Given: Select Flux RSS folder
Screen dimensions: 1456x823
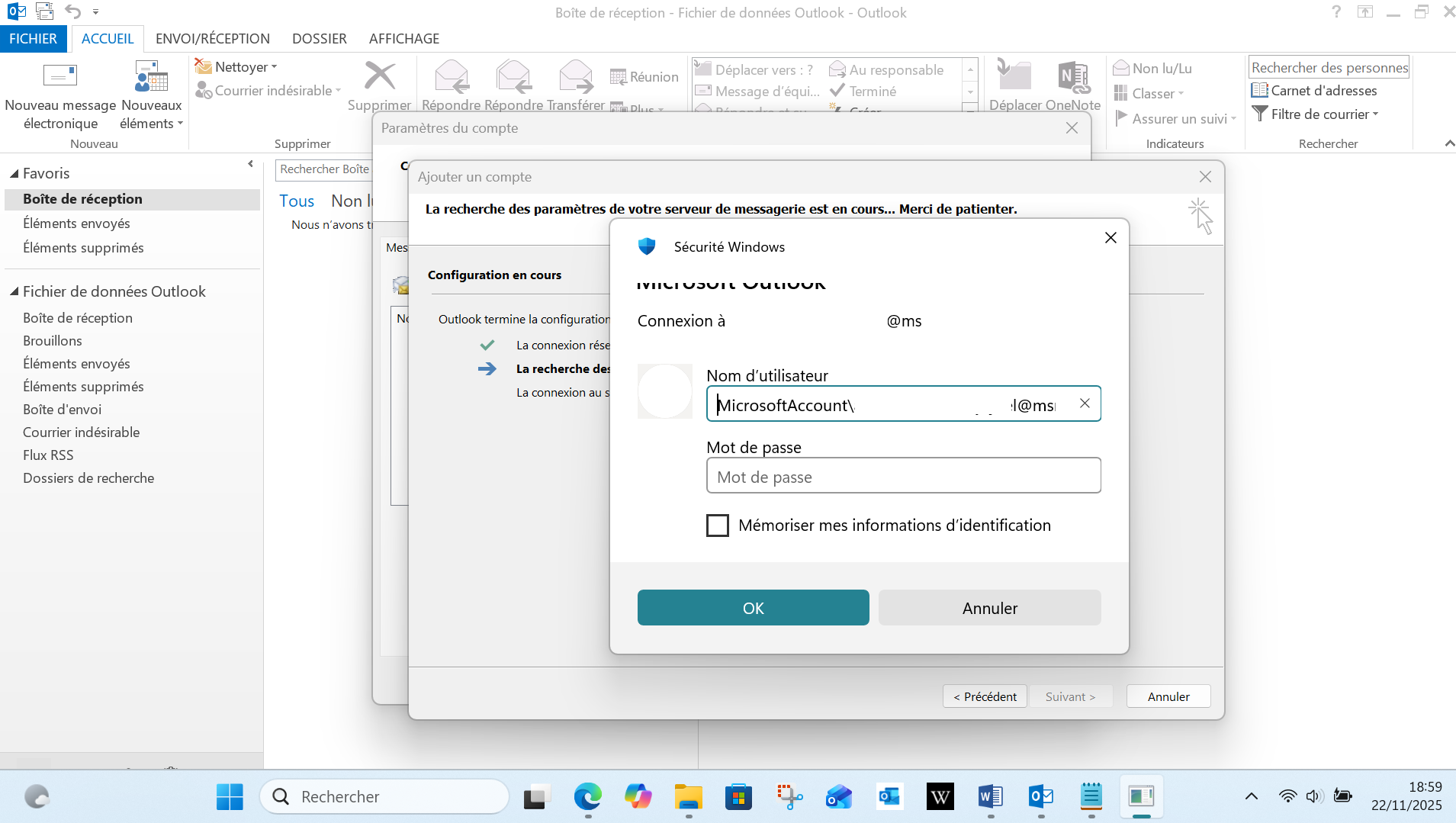Looking at the screenshot, I should coord(48,455).
